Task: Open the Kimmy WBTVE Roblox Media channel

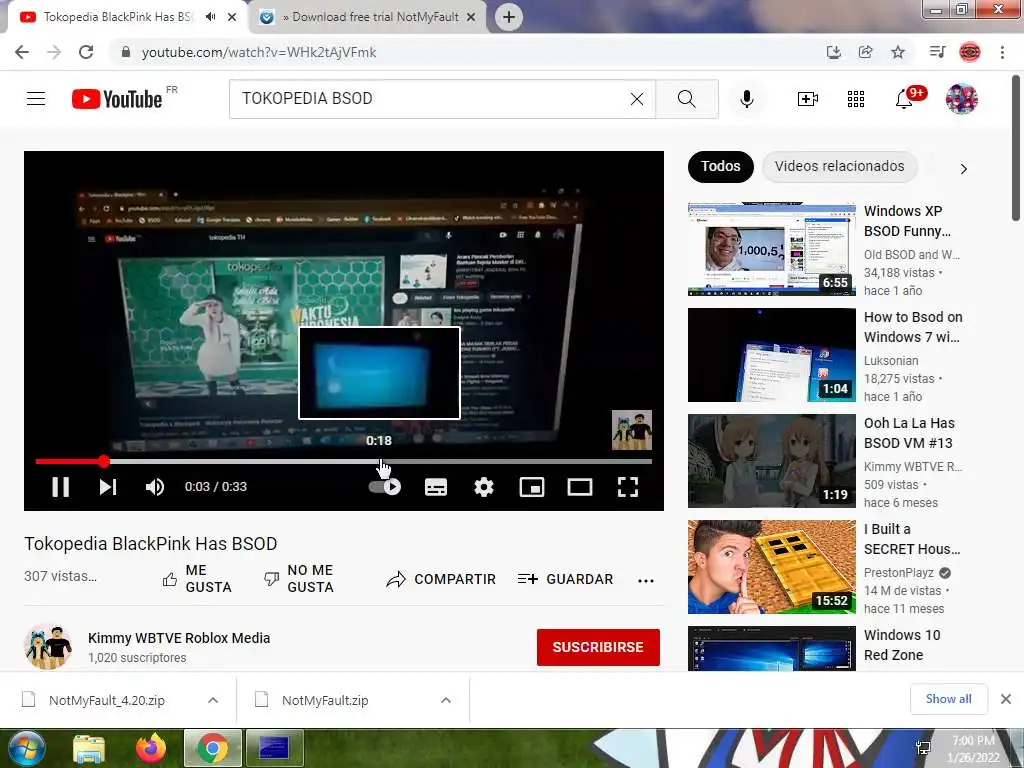Action: (x=179, y=638)
